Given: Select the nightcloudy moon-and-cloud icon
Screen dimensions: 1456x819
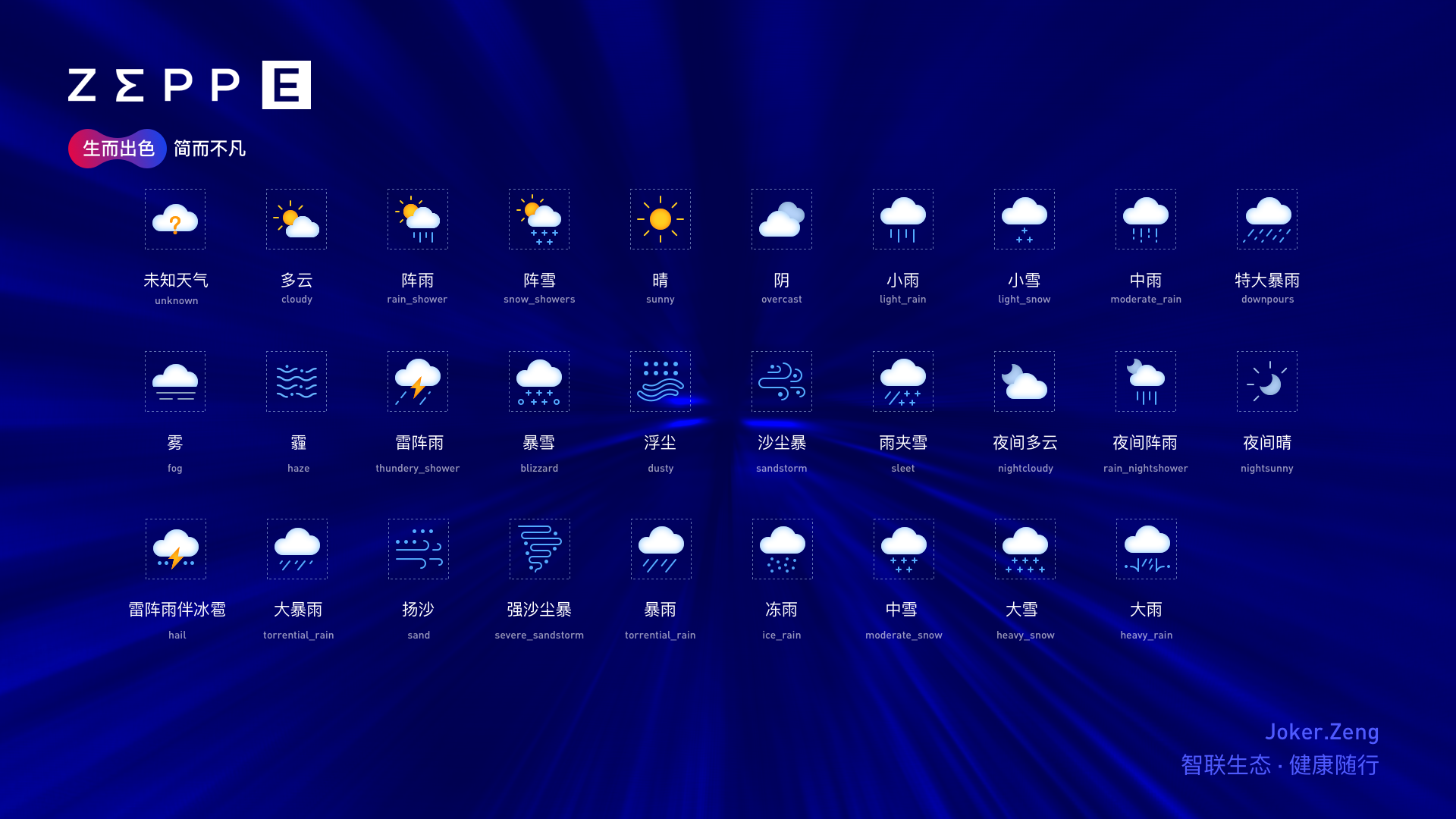Looking at the screenshot, I should point(1025,381).
